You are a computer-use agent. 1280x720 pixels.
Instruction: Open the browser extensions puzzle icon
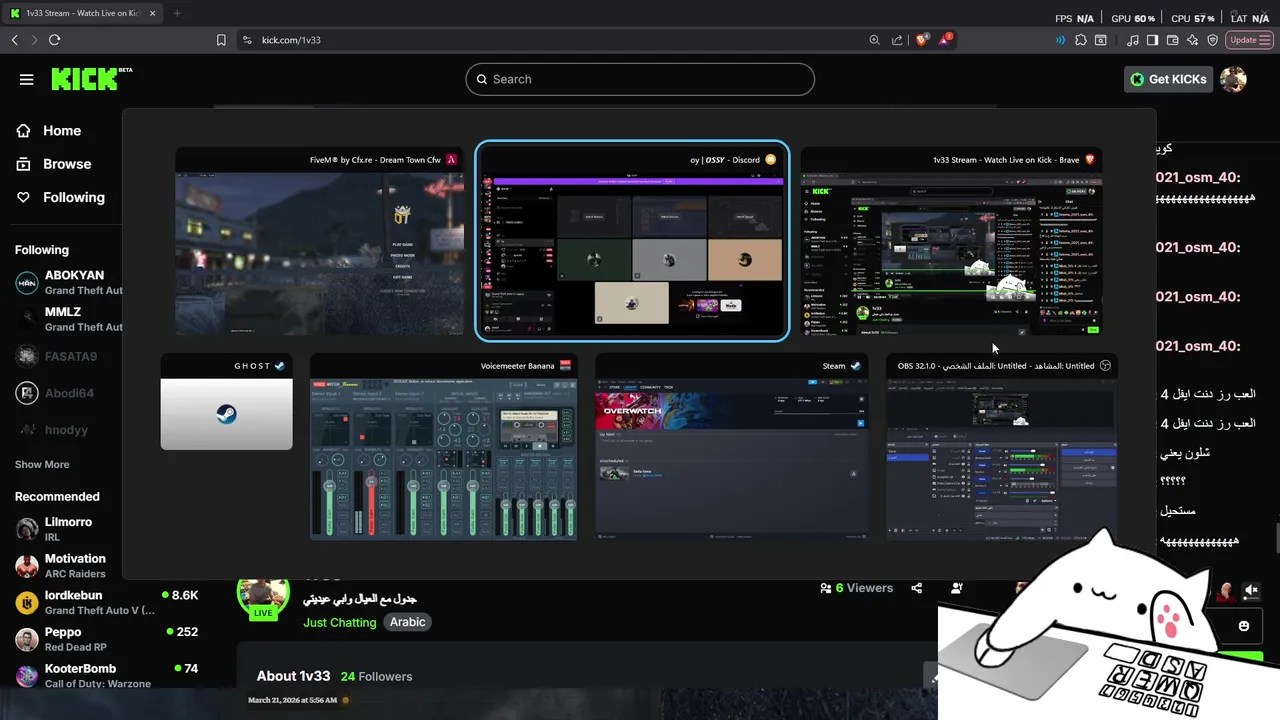1081,40
